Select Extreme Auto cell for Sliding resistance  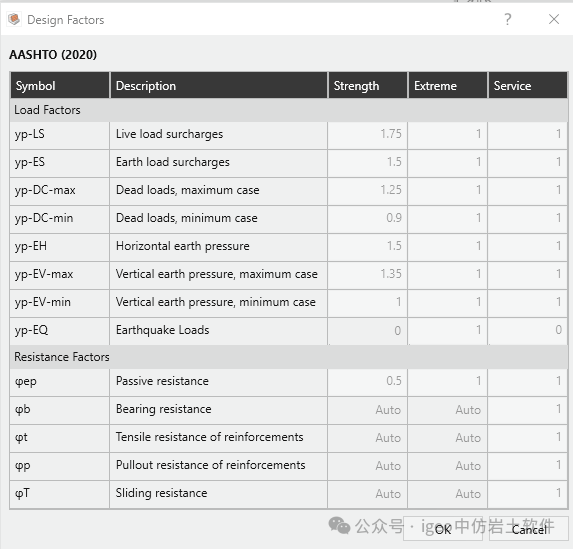pos(448,493)
